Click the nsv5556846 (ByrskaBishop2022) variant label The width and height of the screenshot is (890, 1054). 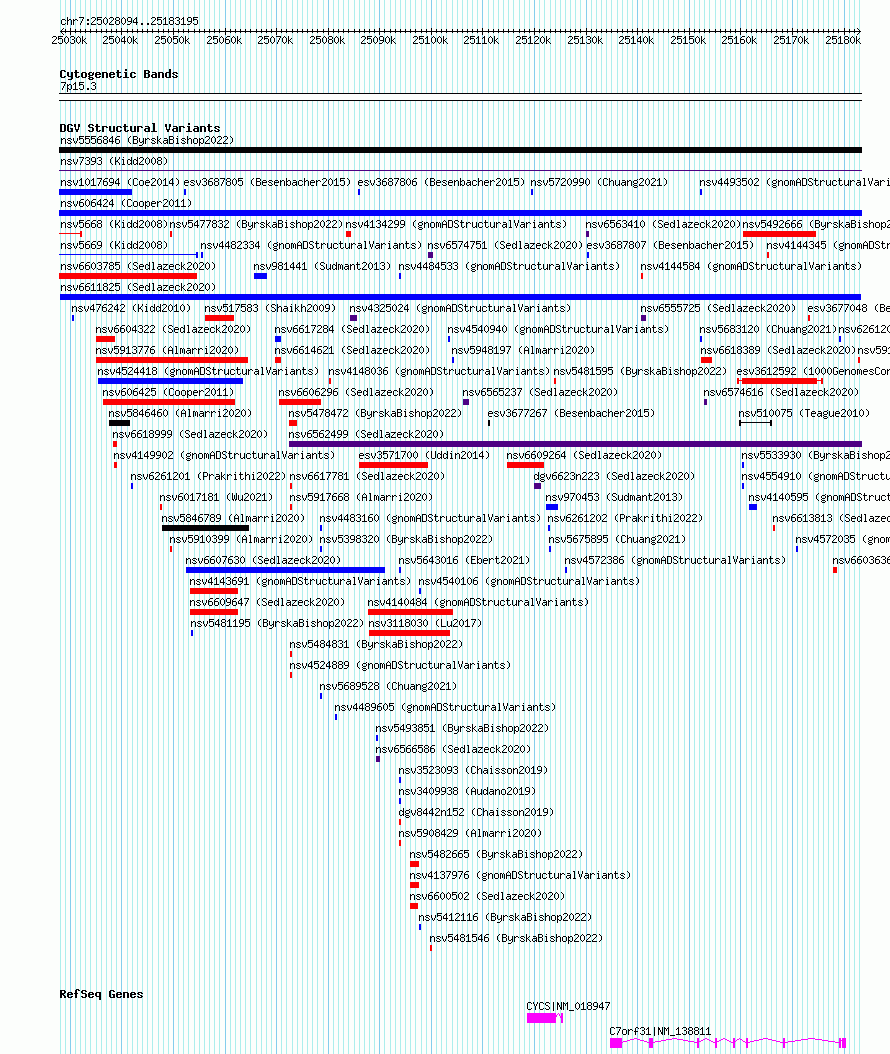tap(147, 140)
